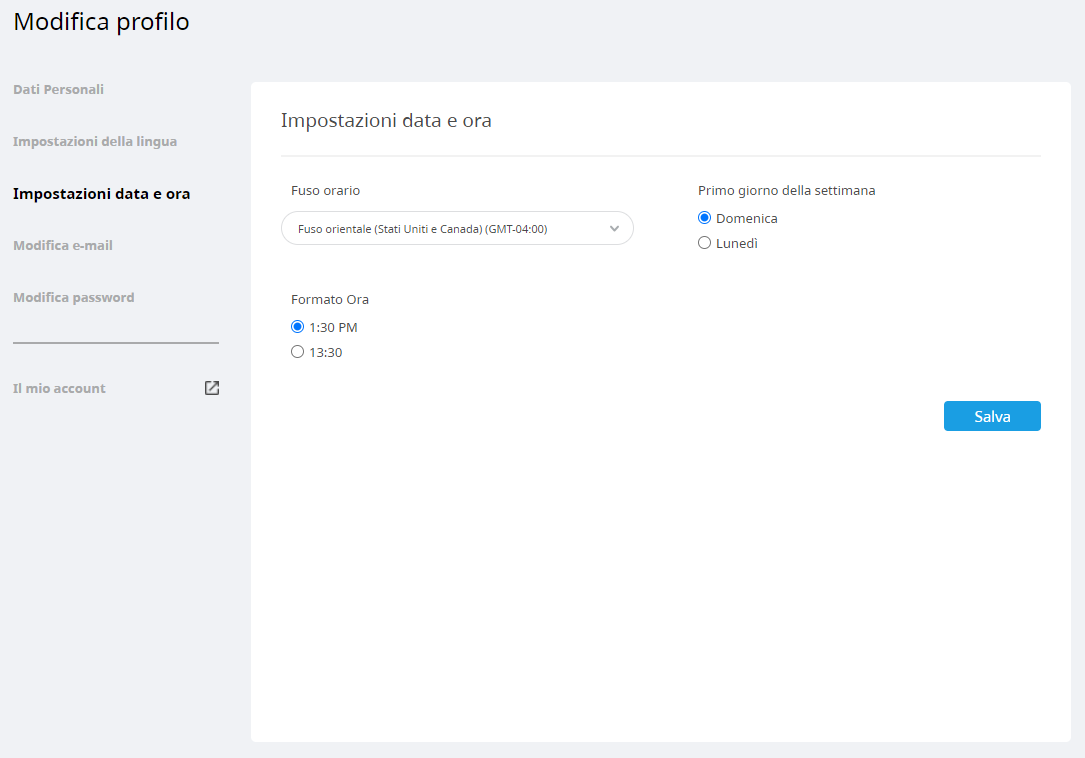Click the sidebar divider line above Il mio account

(116, 343)
